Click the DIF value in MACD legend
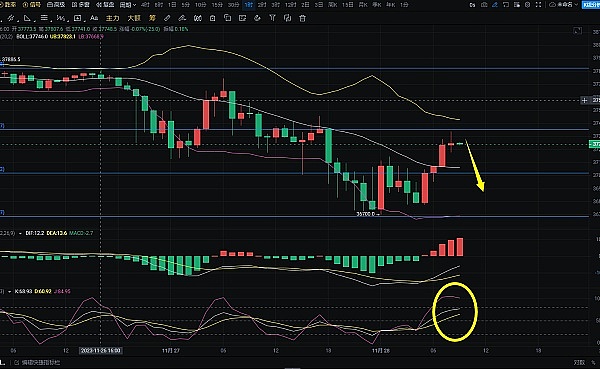 click(35, 233)
